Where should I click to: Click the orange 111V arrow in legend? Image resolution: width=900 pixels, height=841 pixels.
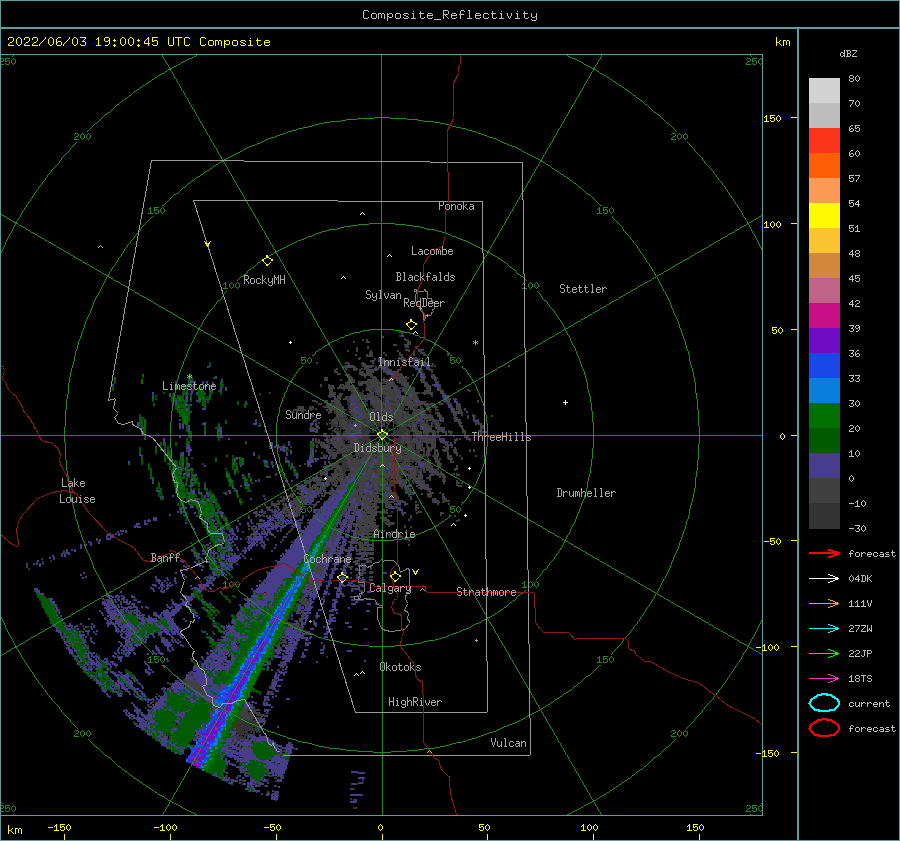[x=824, y=603]
